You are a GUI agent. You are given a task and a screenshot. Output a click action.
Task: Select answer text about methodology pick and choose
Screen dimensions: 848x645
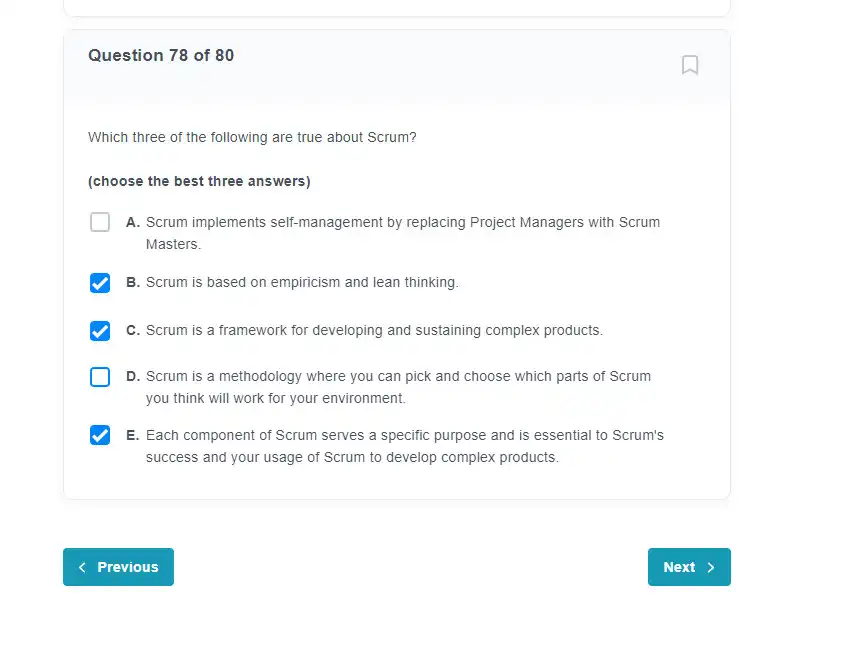point(398,387)
